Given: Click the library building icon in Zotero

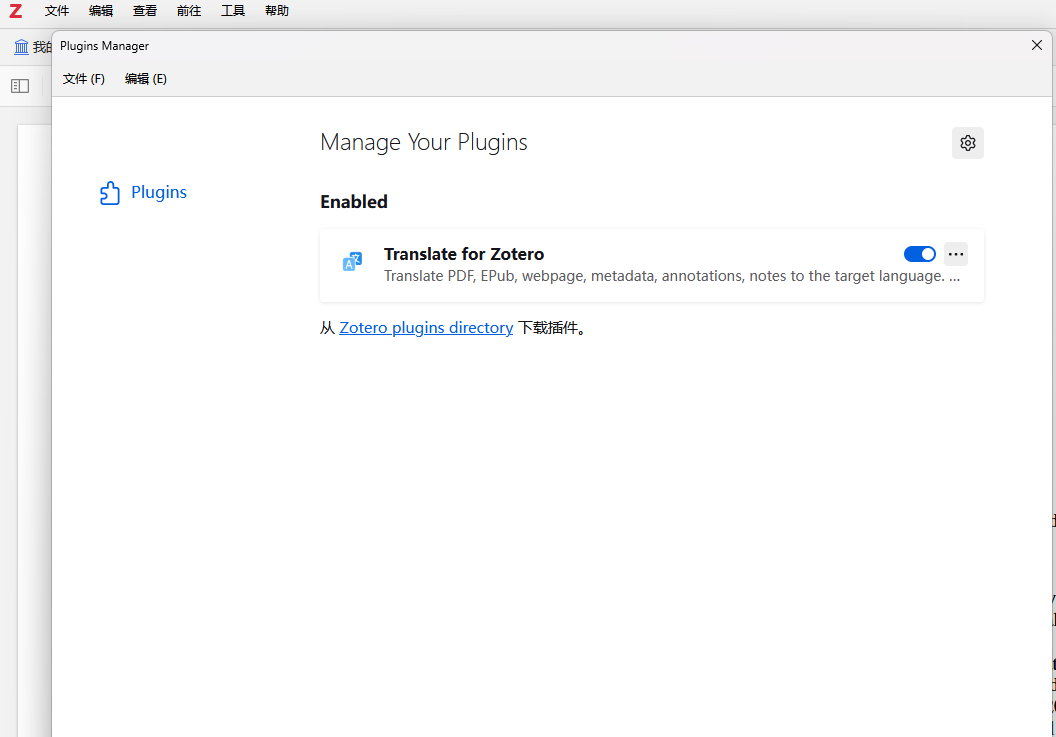Looking at the screenshot, I should tap(22, 46).
